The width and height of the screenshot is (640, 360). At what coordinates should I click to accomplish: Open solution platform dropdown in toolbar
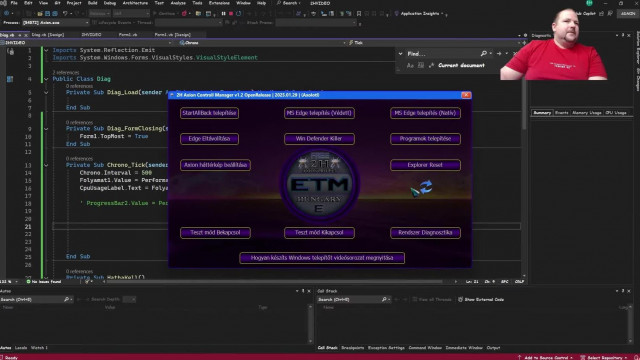point(147,13)
